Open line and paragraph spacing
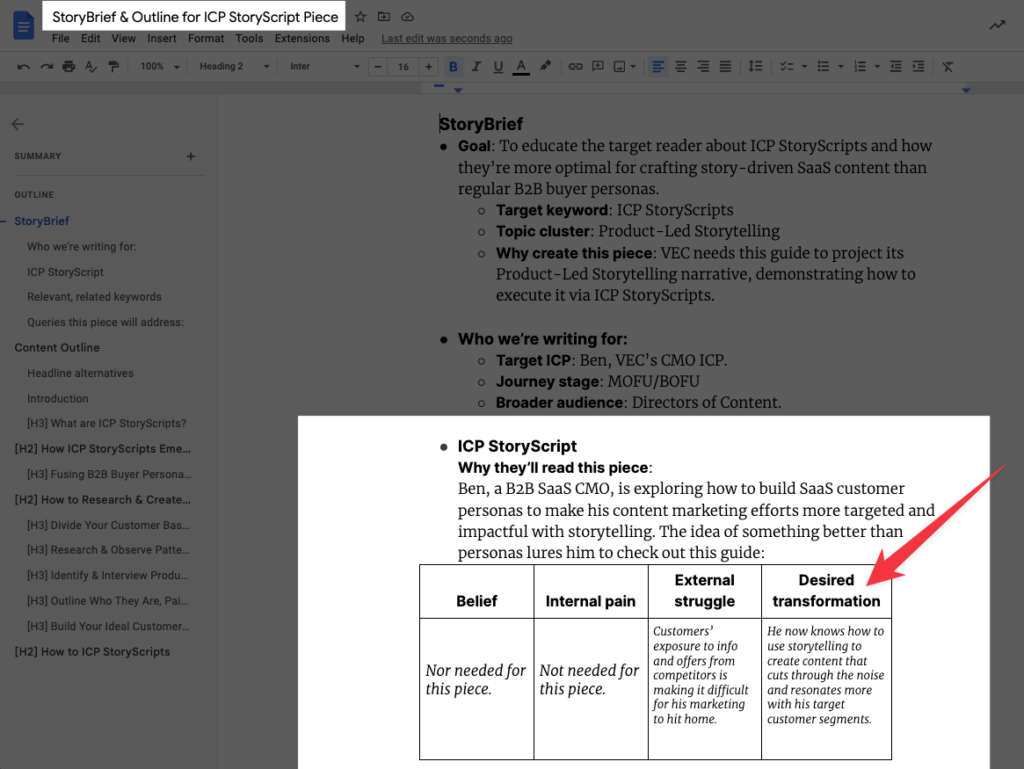The width and height of the screenshot is (1024, 769). click(755, 67)
